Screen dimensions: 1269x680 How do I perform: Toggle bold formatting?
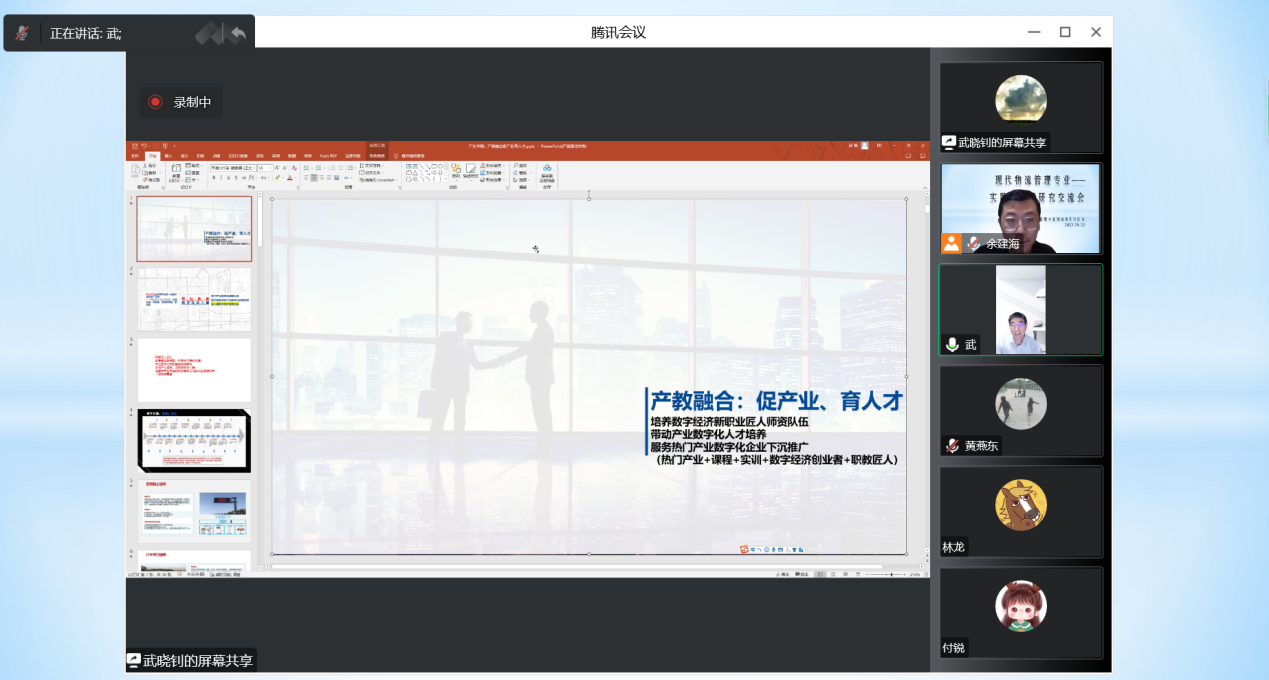(214, 178)
